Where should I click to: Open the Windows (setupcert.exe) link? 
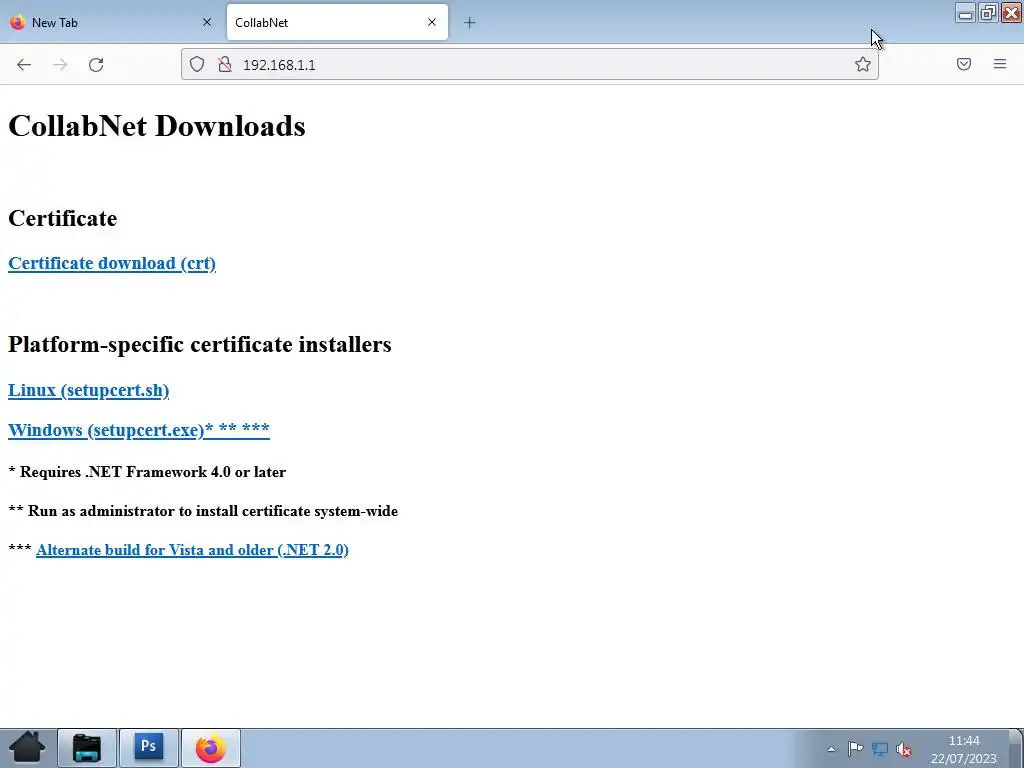click(x=138, y=430)
